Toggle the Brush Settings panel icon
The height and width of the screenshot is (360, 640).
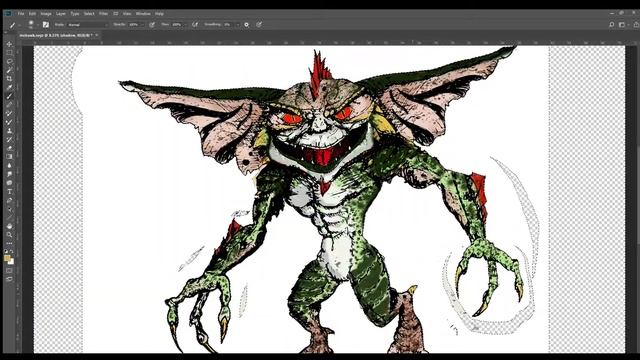[x=46, y=25]
